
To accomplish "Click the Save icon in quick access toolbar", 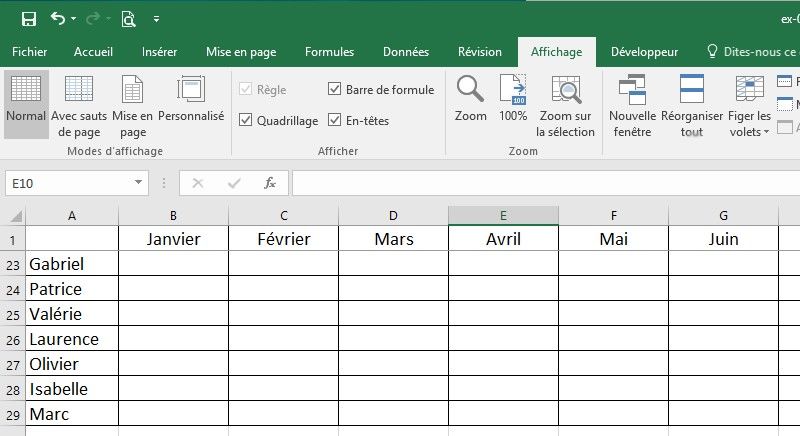I will click(28, 19).
